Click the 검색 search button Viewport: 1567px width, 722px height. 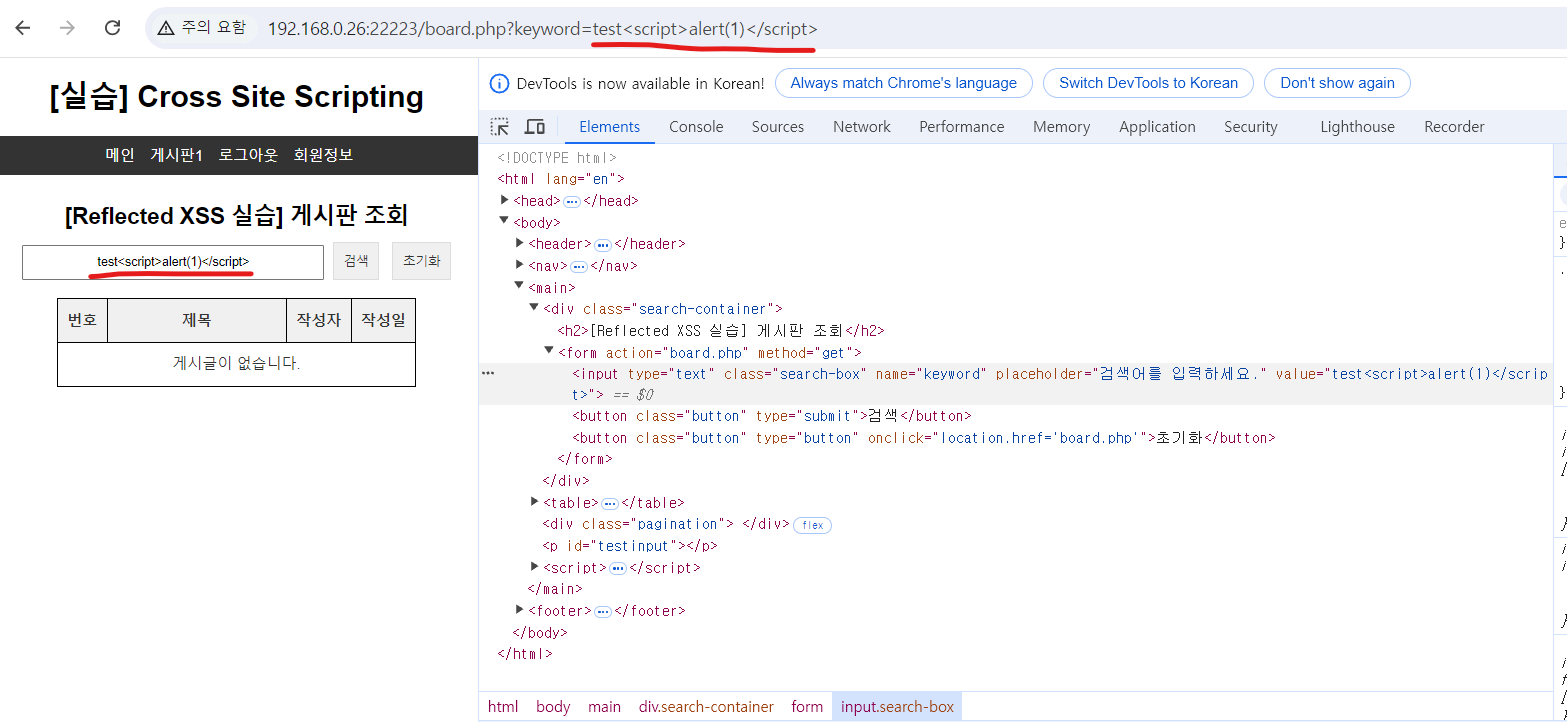pyautogui.click(x=356, y=261)
